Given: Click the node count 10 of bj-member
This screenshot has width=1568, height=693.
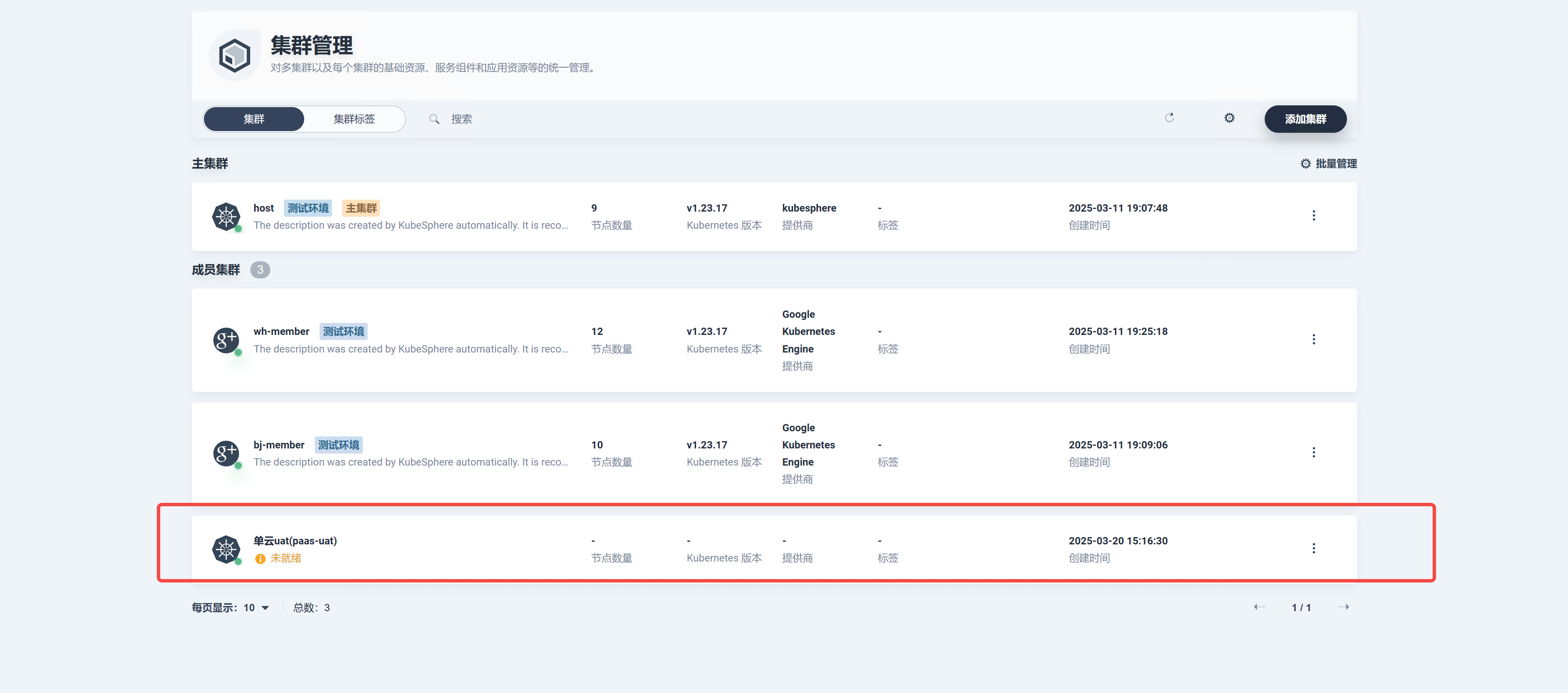Looking at the screenshot, I should pyautogui.click(x=596, y=445).
